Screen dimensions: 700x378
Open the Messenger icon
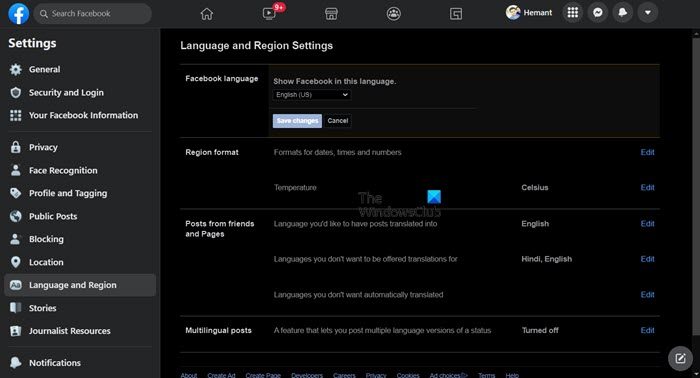[x=598, y=12]
